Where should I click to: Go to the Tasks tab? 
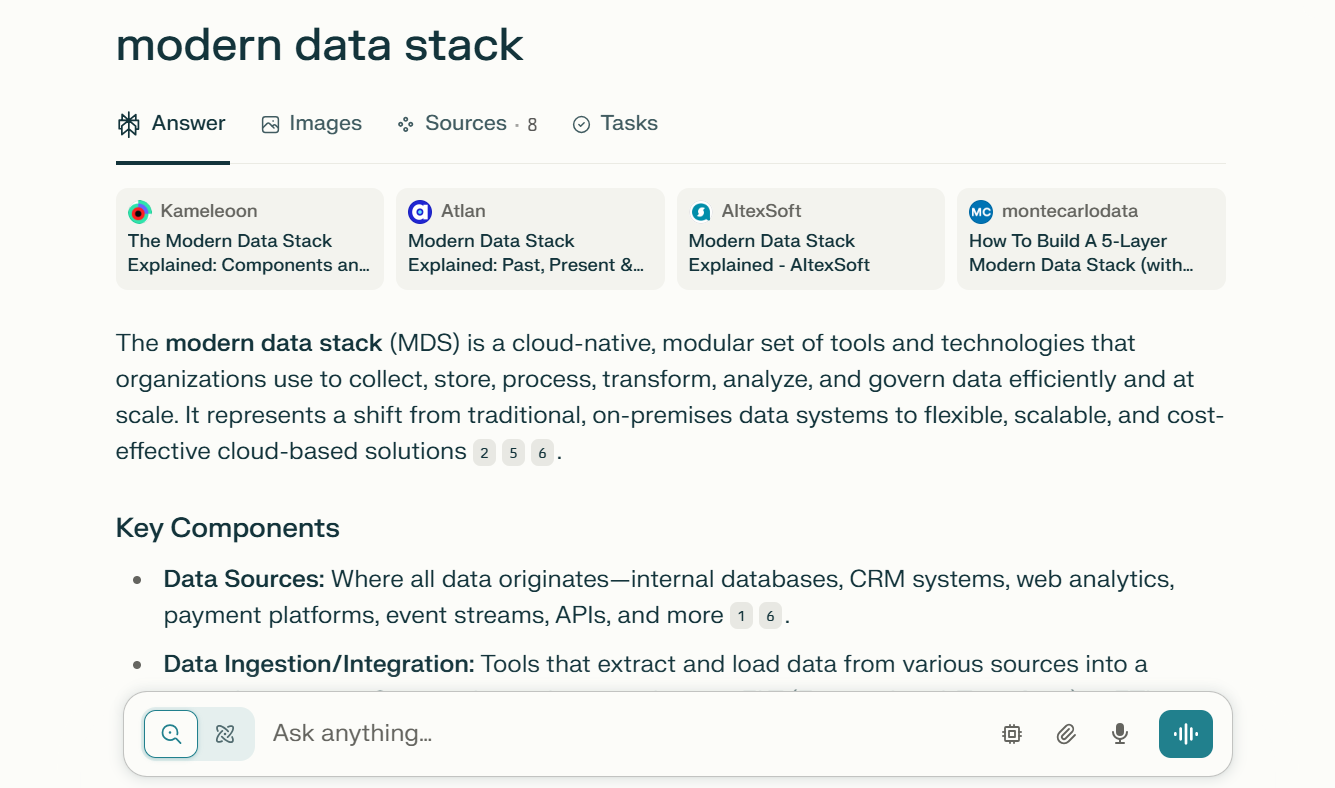pyautogui.click(x=615, y=124)
